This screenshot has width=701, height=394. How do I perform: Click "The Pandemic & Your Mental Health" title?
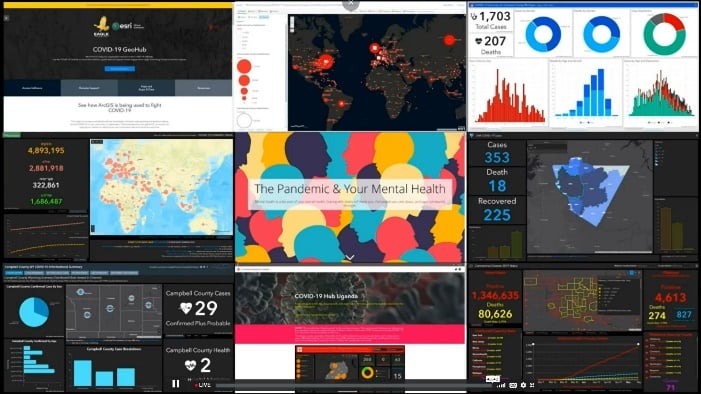coord(350,189)
